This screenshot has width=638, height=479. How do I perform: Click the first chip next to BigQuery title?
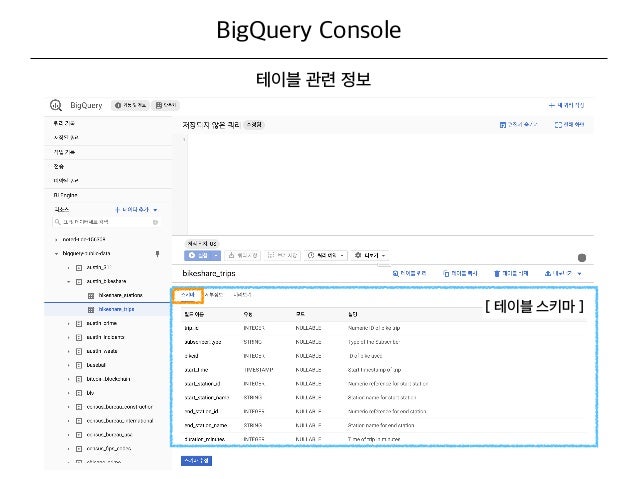(x=130, y=105)
